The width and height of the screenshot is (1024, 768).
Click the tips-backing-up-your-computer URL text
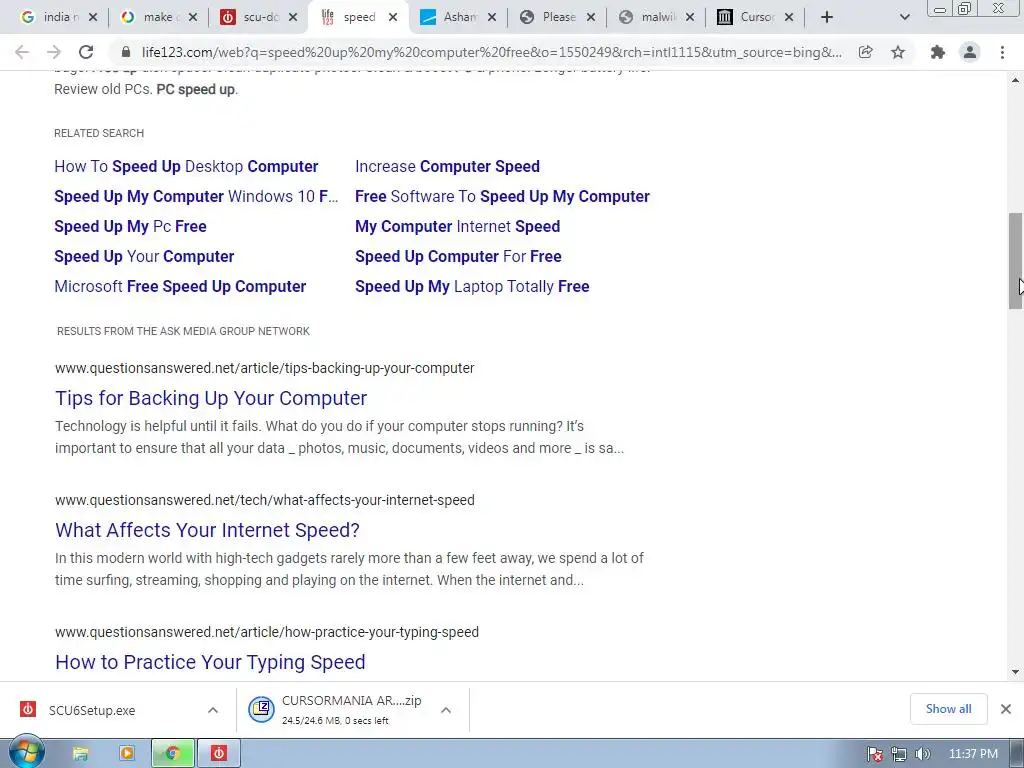(264, 368)
